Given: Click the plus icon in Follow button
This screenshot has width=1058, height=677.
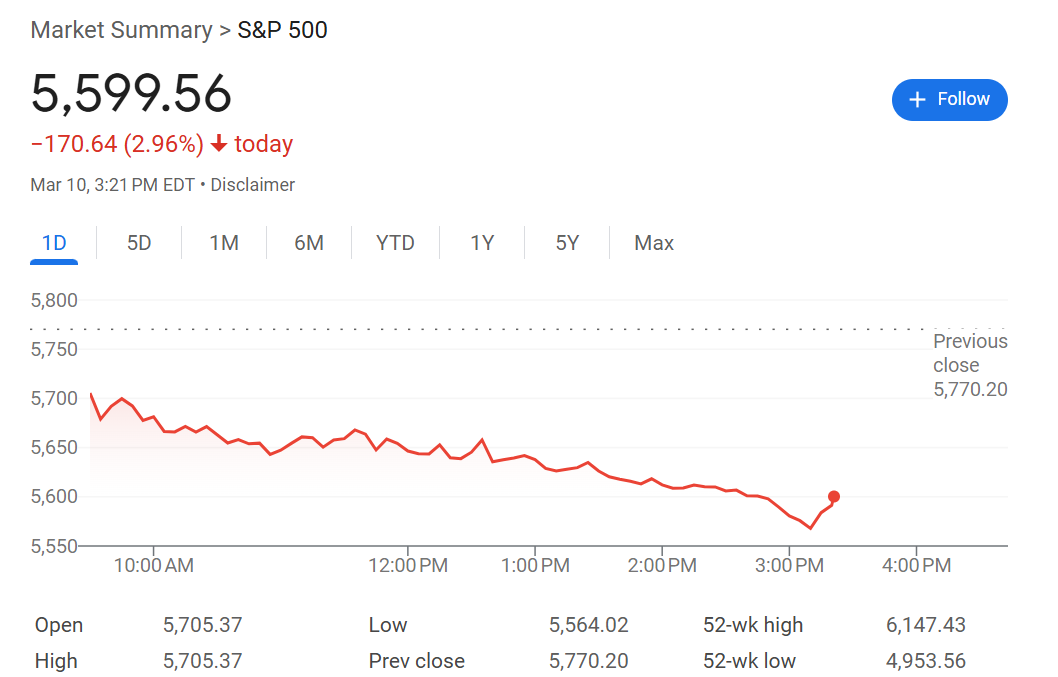Looking at the screenshot, I should 917,100.
